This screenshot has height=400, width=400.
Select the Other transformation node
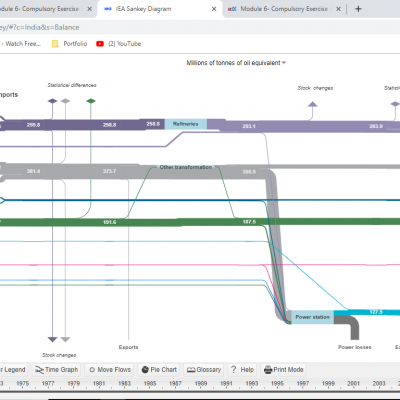click(x=186, y=167)
